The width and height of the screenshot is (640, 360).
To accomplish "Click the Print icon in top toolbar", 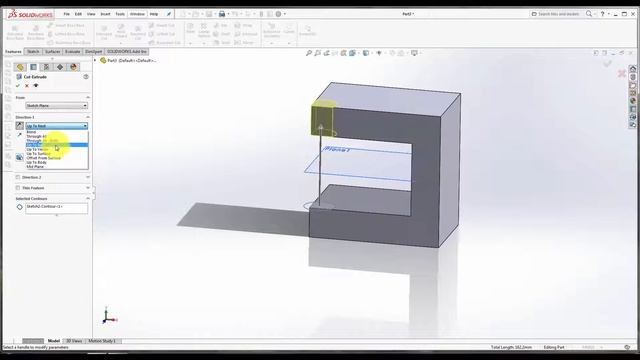I will (222, 14).
